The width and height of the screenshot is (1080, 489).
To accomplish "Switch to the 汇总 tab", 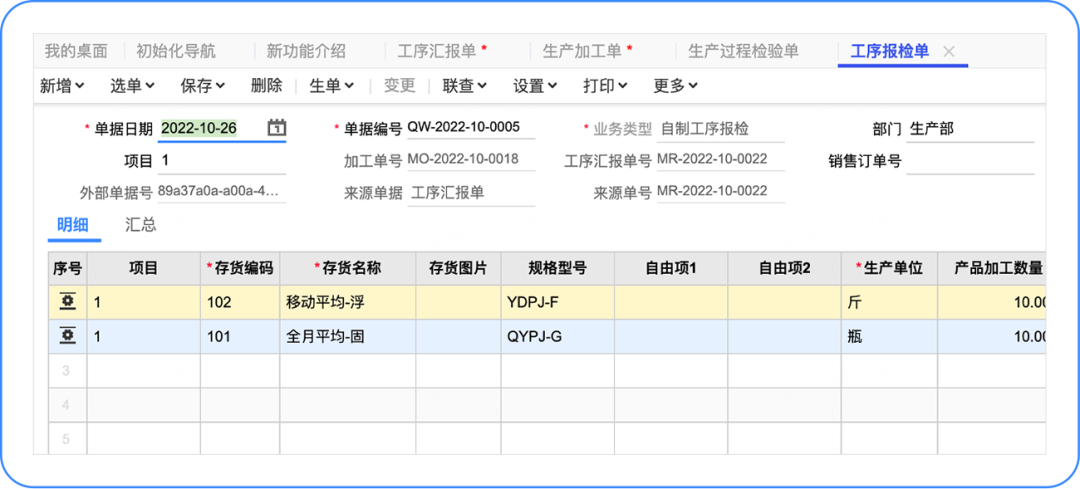I will [141, 224].
